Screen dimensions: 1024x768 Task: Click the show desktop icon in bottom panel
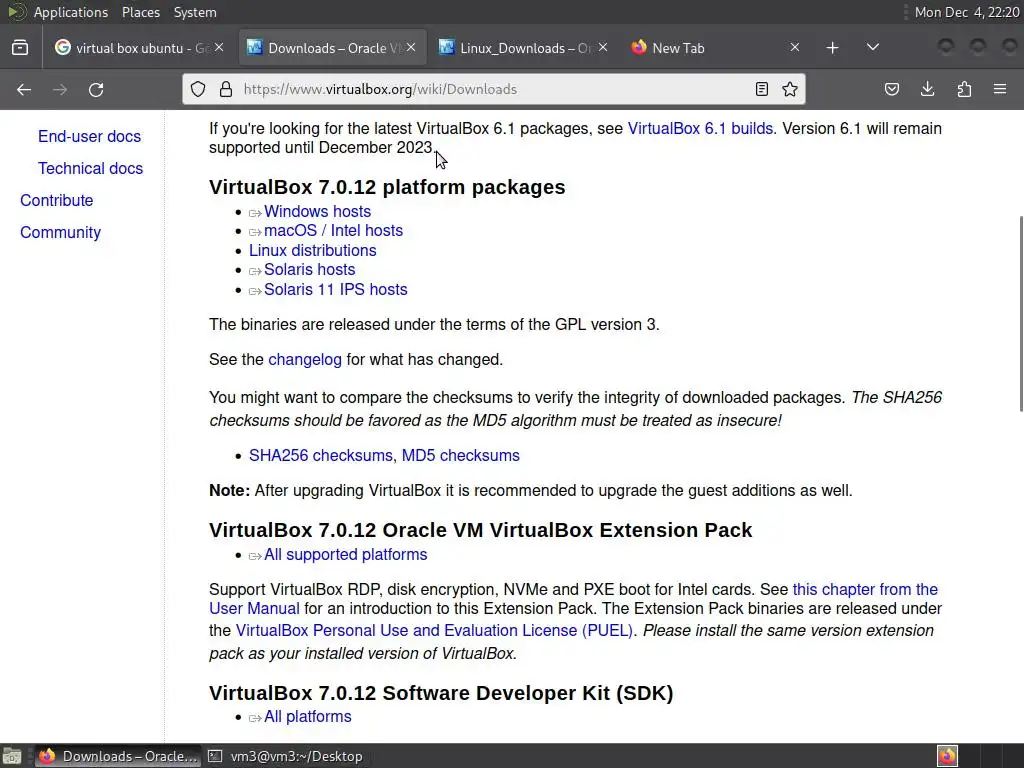click(12, 756)
